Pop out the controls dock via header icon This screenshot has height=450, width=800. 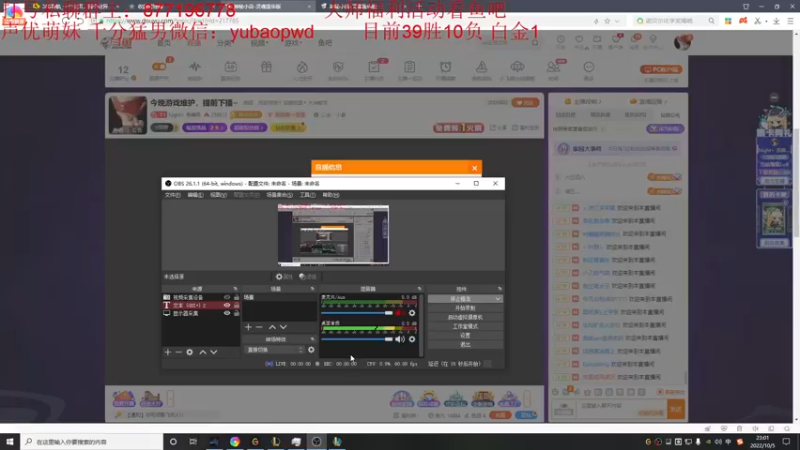point(499,289)
